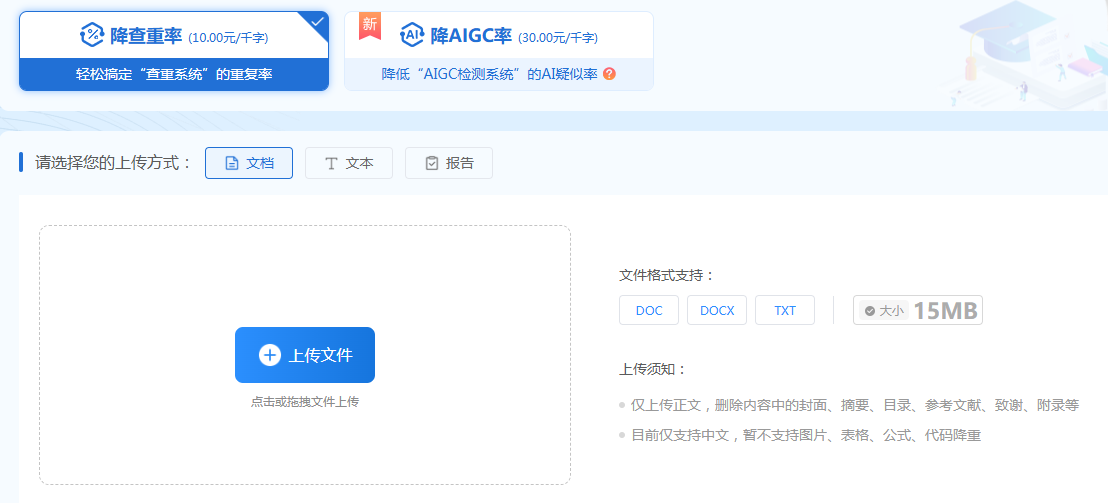Choose 报告 upload method
Viewport: 1108px width, 503px height.
[x=449, y=163]
